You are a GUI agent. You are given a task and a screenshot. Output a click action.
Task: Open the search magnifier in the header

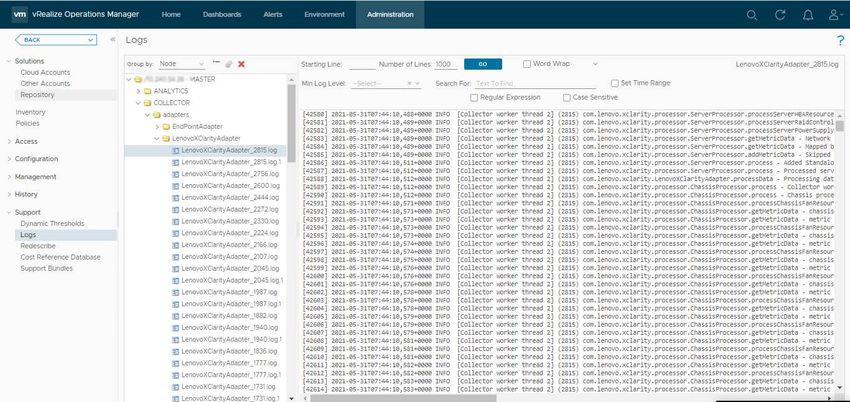coord(751,15)
